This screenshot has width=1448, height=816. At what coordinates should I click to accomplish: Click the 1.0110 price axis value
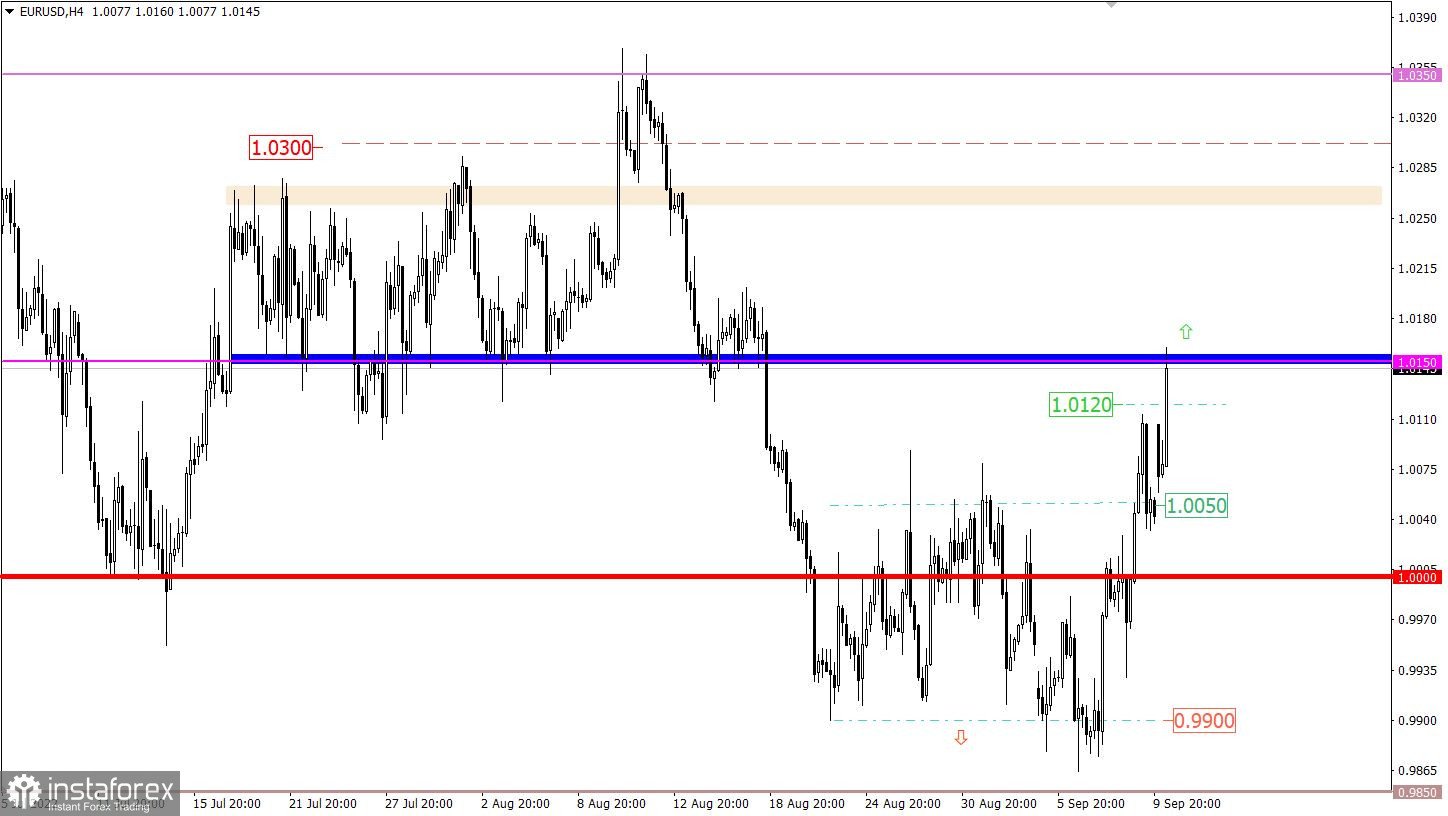[1418, 420]
